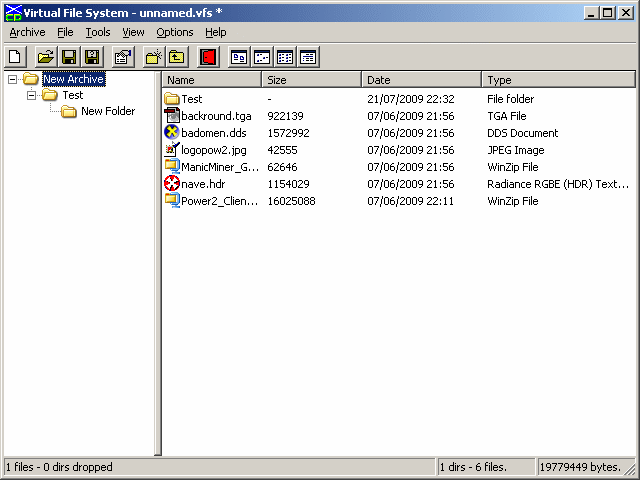Open the File menu
640x480 pixels.
pos(65,32)
